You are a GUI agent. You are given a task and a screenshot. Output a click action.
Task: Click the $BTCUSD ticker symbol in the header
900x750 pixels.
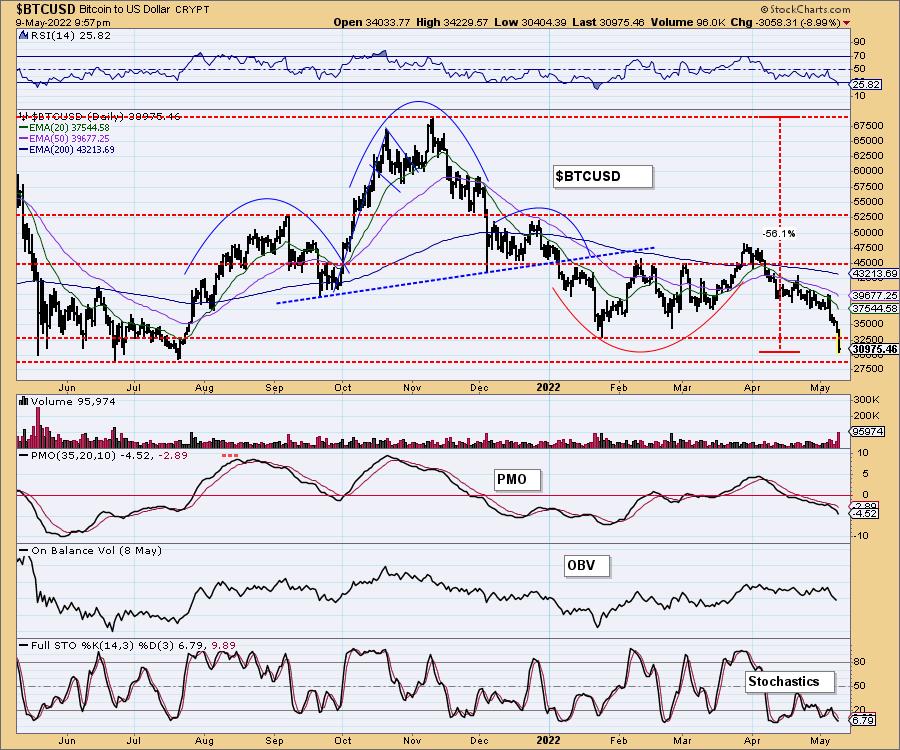(x=45, y=9)
